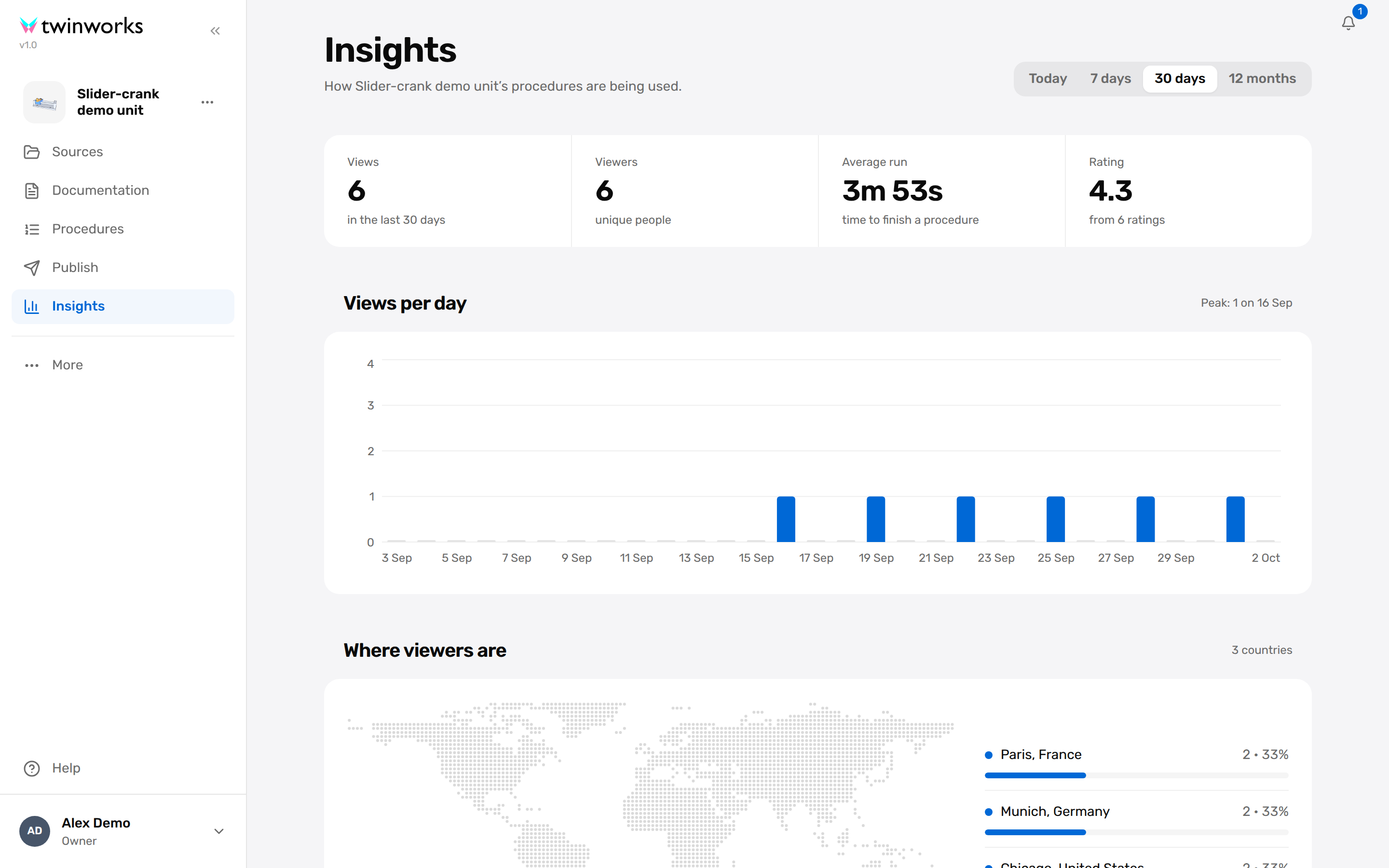
Task: Go to Documentation
Action: click(x=123, y=190)
